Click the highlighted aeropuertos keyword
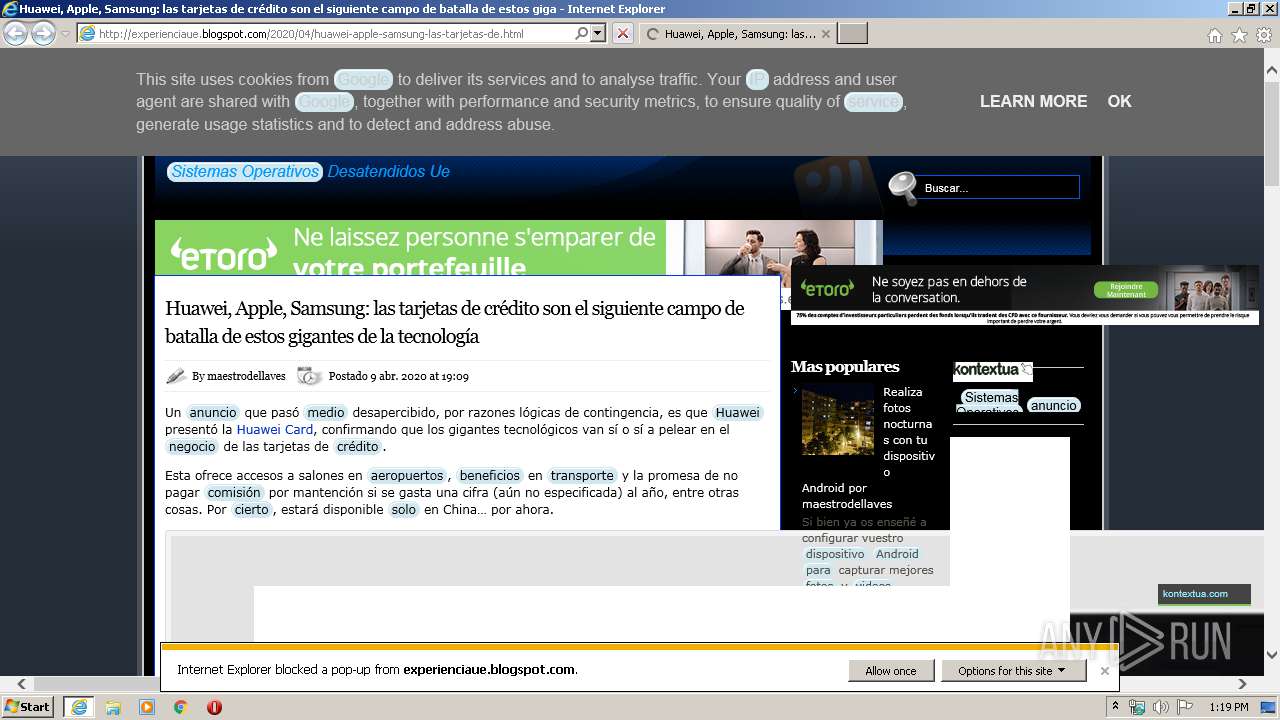This screenshot has height=720, width=1280. point(407,475)
